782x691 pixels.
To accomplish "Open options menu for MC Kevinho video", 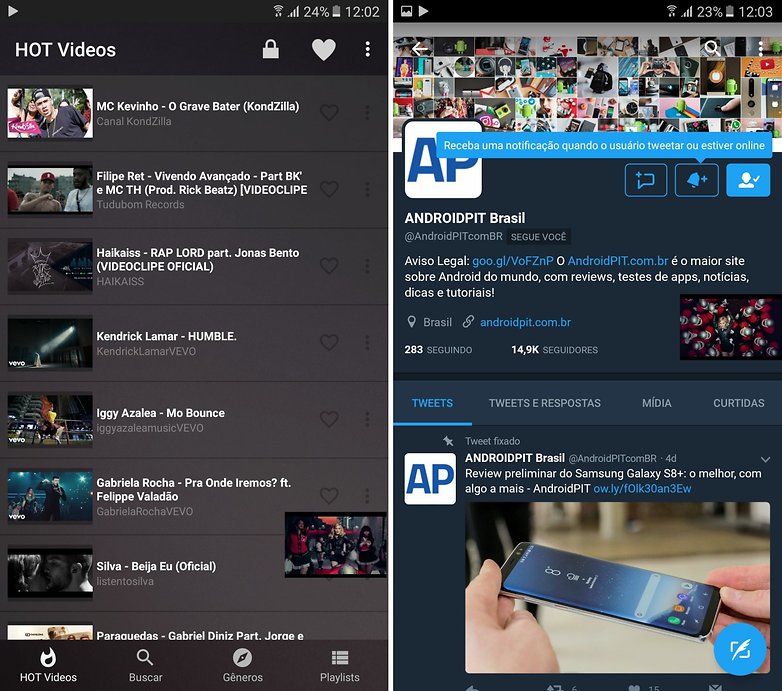I will coord(368,113).
